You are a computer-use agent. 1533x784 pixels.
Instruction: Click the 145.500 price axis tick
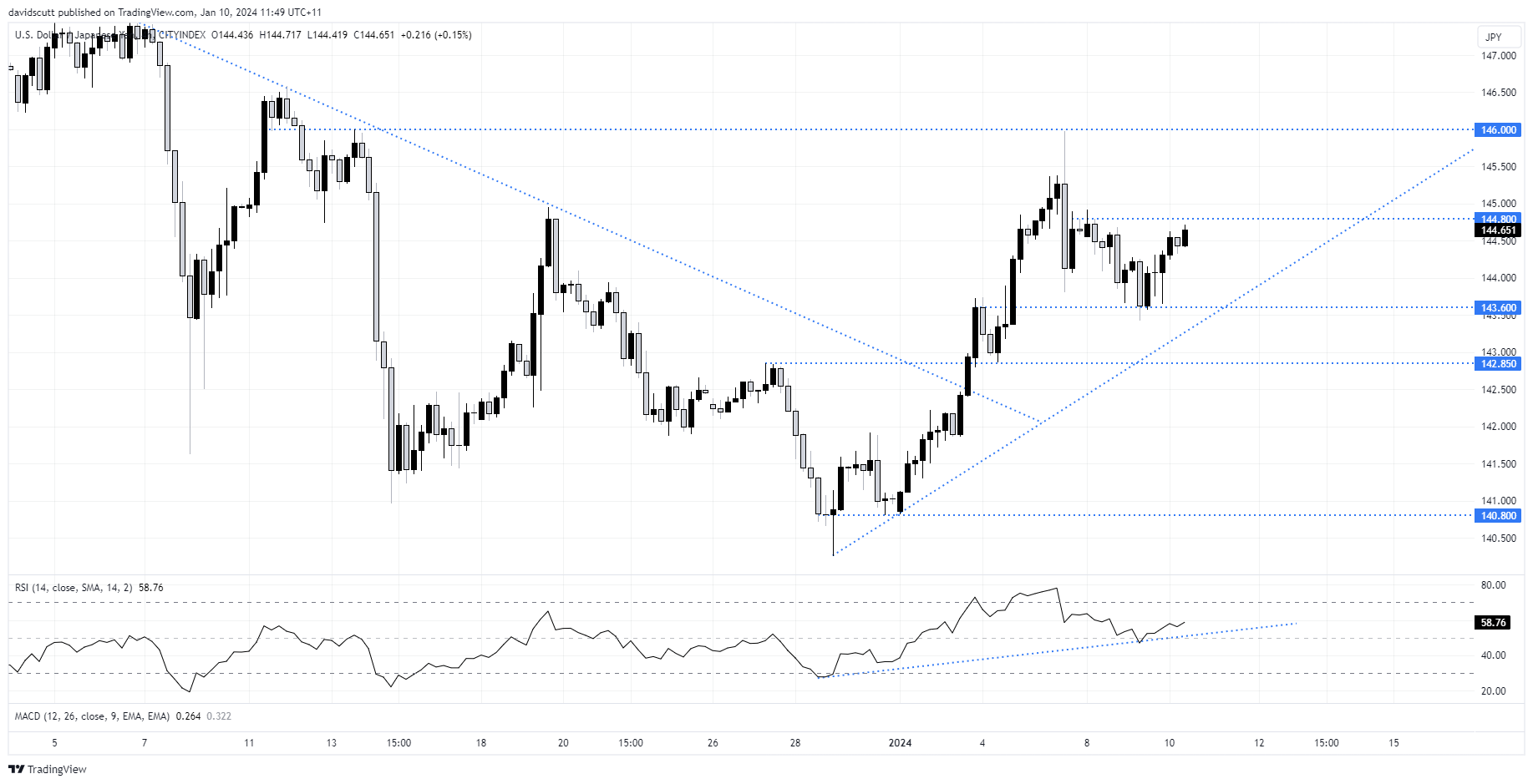click(x=1499, y=167)
